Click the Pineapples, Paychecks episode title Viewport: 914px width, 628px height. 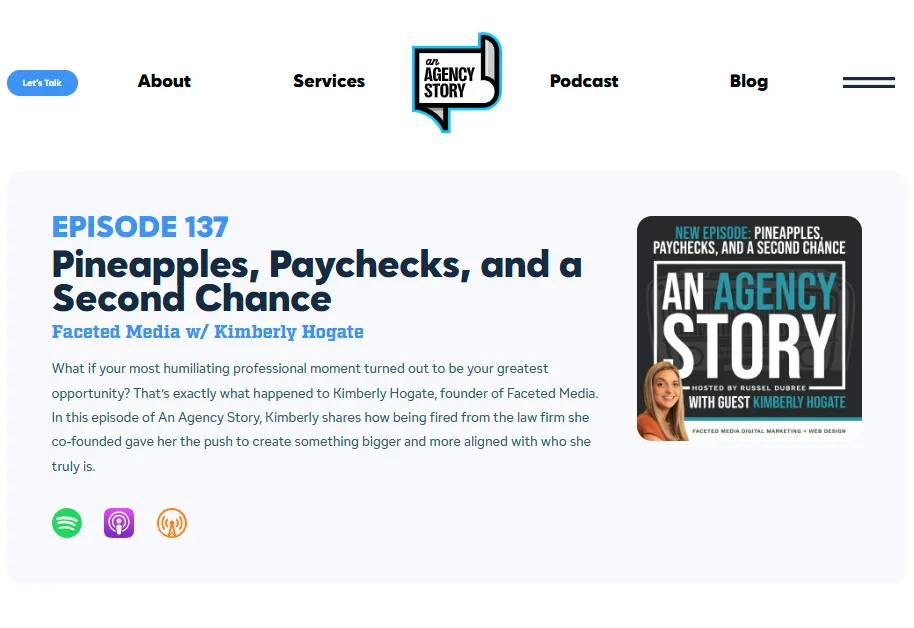pyautogui.click(x=317, y=281)
